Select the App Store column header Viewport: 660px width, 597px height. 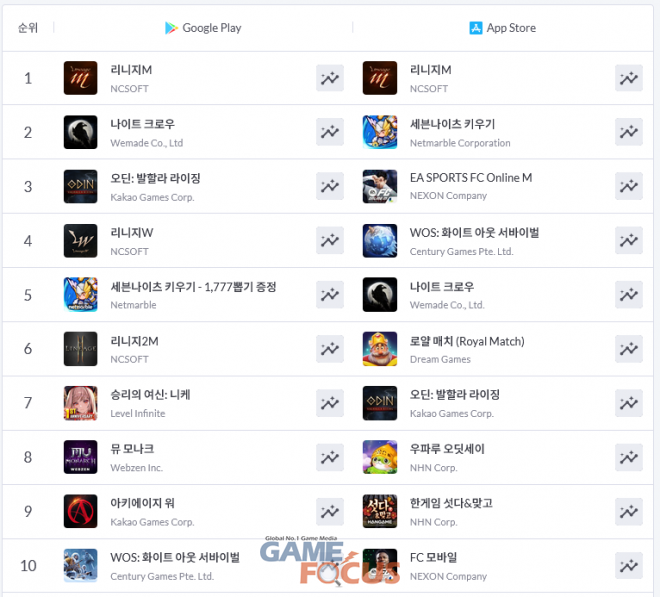[503, 28]
